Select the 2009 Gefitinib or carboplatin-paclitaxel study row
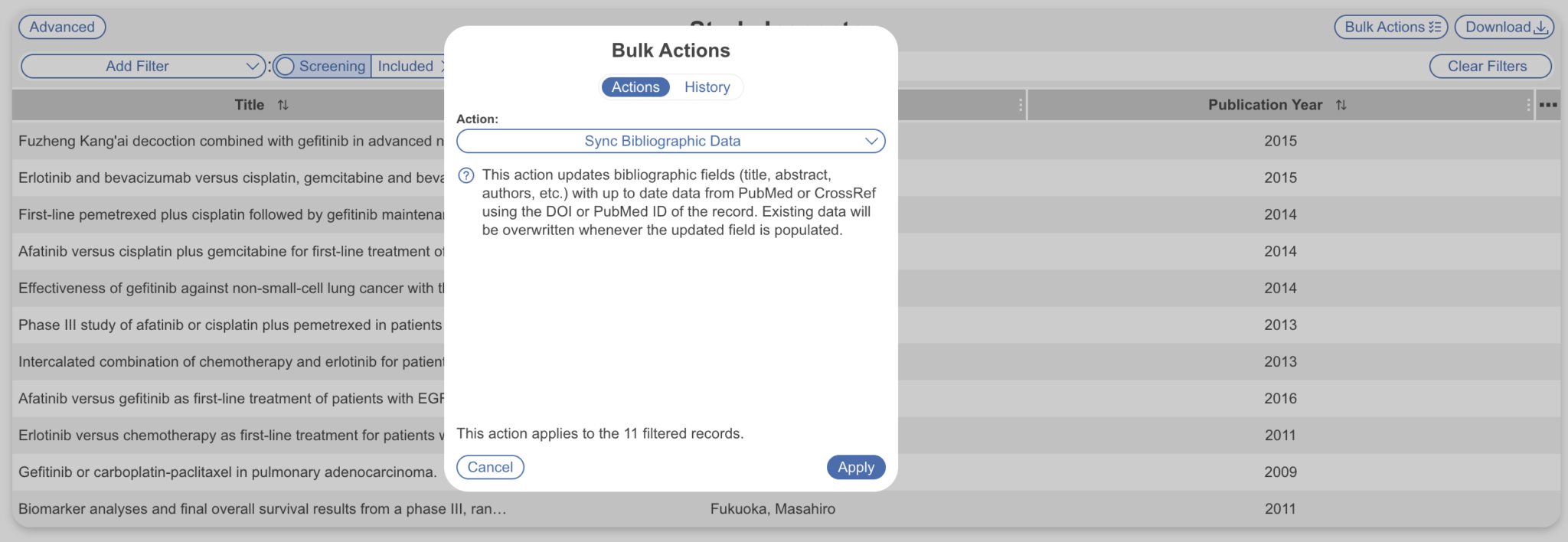1568x542 pixels. [222, 472]
